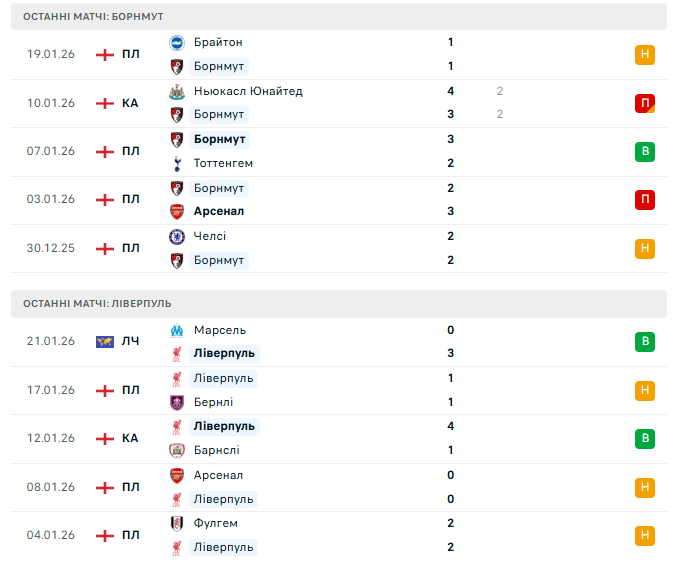The height and width of the screenshot is (562, 676).
Task: Click orange draw badge for Brighton match
Action: 645,55
